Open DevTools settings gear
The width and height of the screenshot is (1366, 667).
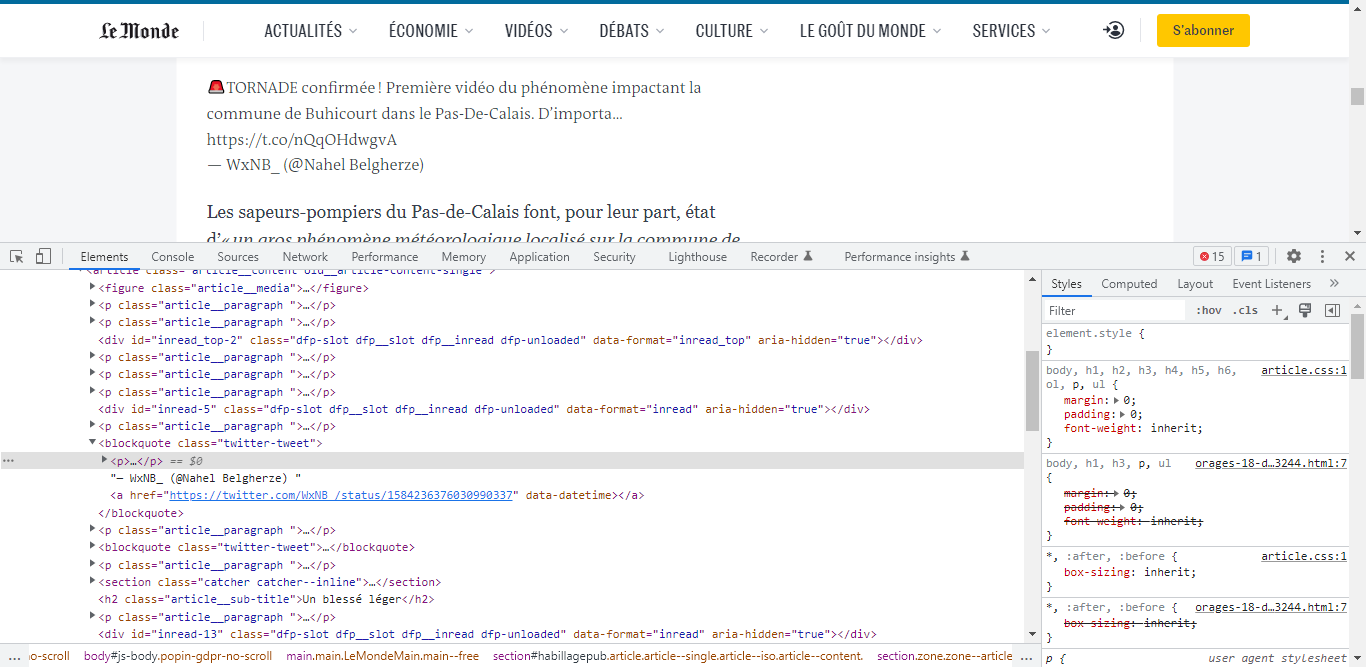click(1294, 256)
